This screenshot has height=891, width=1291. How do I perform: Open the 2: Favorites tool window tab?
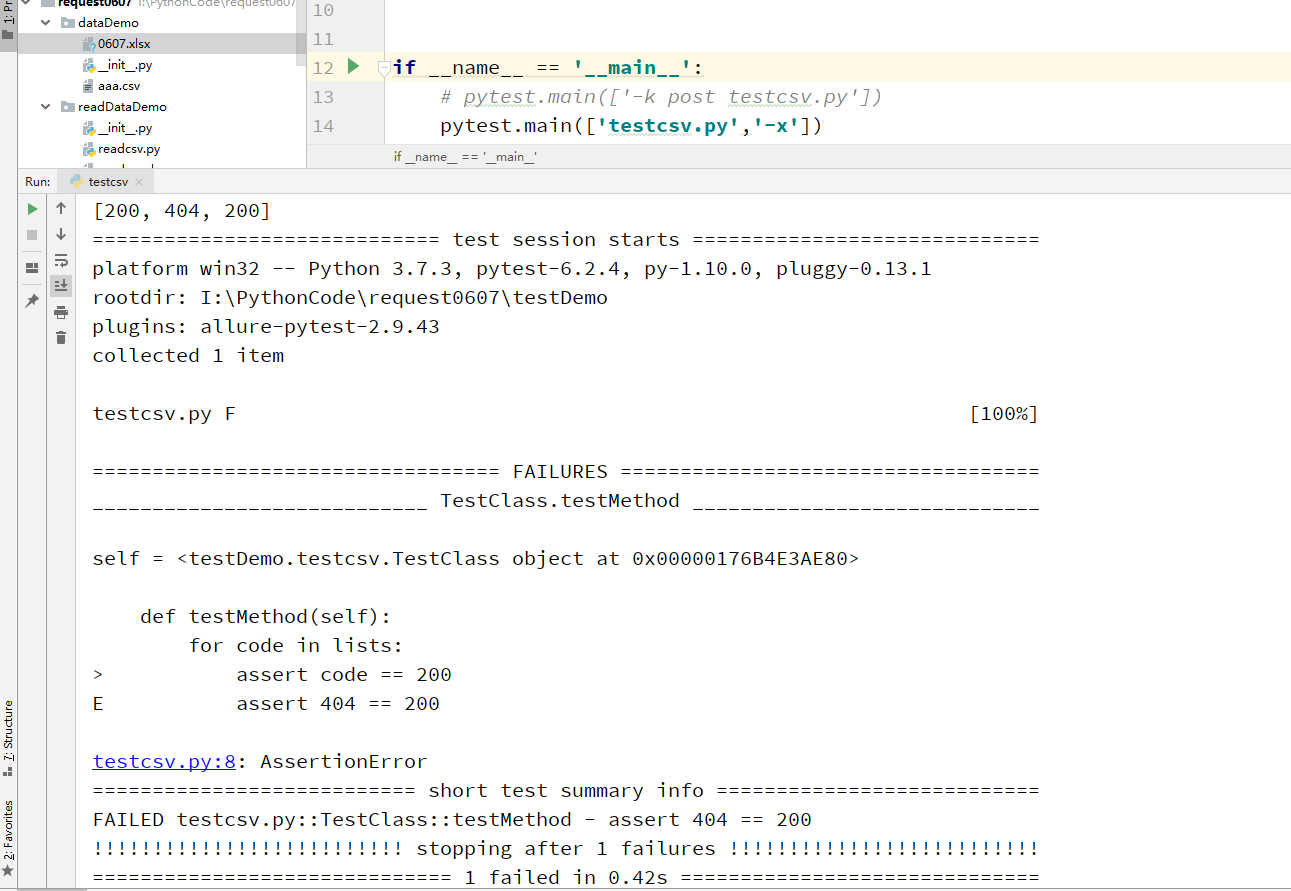pyautogui.click(x=8, y=840)
